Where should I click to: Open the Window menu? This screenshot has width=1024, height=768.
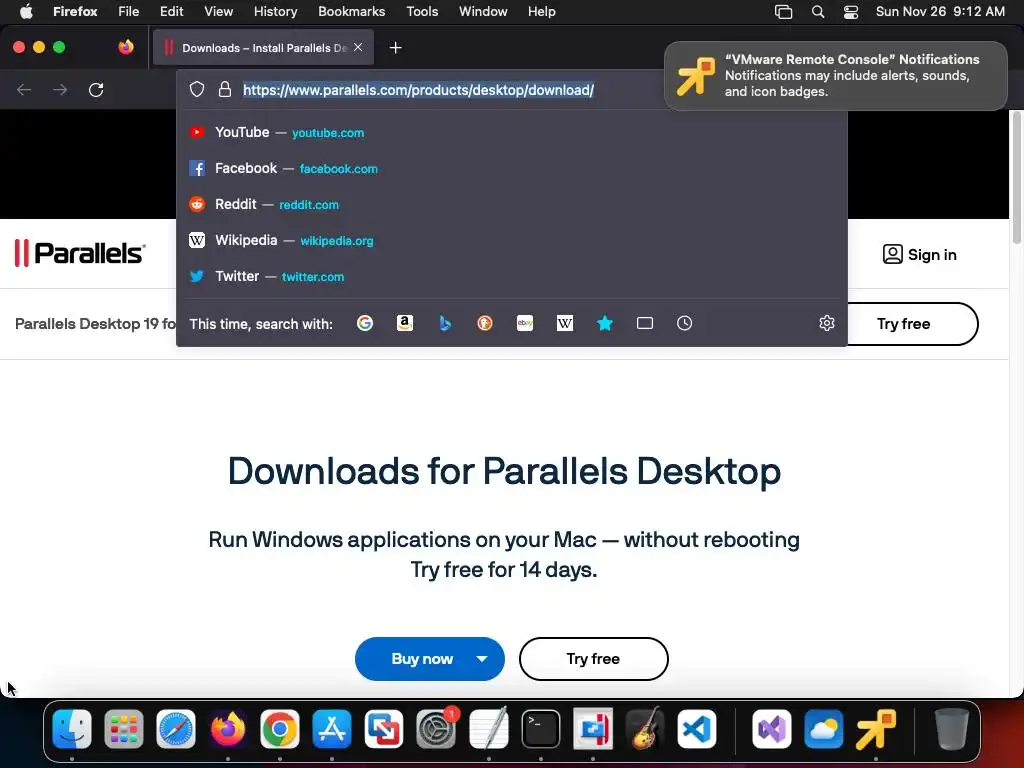click(x=483, y=12)
